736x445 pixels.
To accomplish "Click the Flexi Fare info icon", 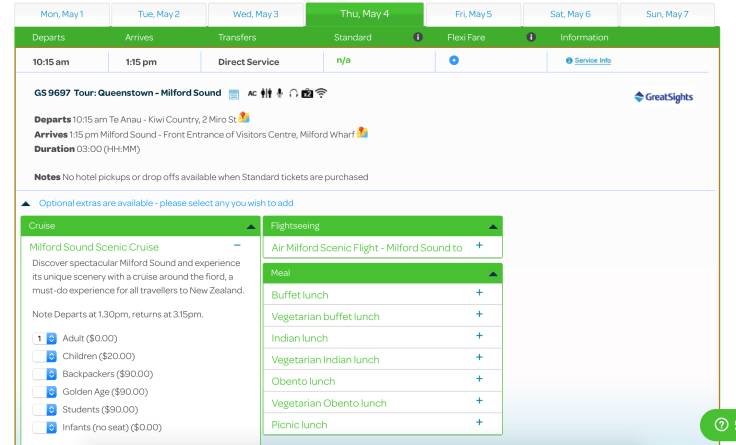I will tap(531, 37).
